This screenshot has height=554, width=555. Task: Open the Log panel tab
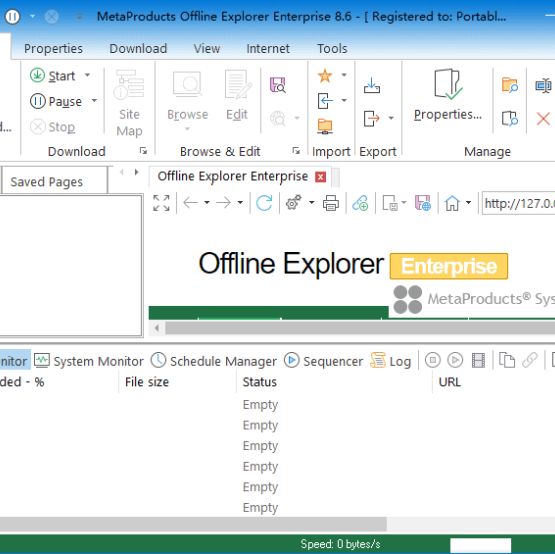coord(390,361)
